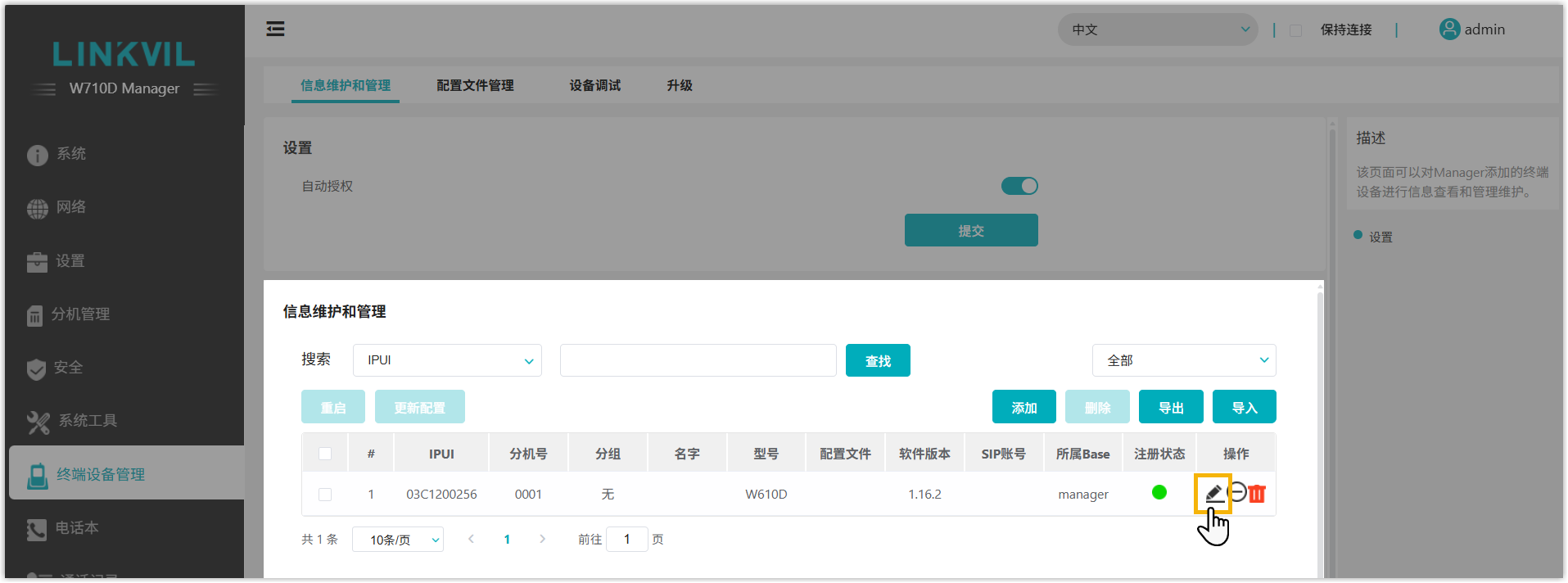Image resolution: width=1568 pixels, height=583 pixels.
Task: Switch to the 设备调试 tab
Action: (x=594, y=85)
